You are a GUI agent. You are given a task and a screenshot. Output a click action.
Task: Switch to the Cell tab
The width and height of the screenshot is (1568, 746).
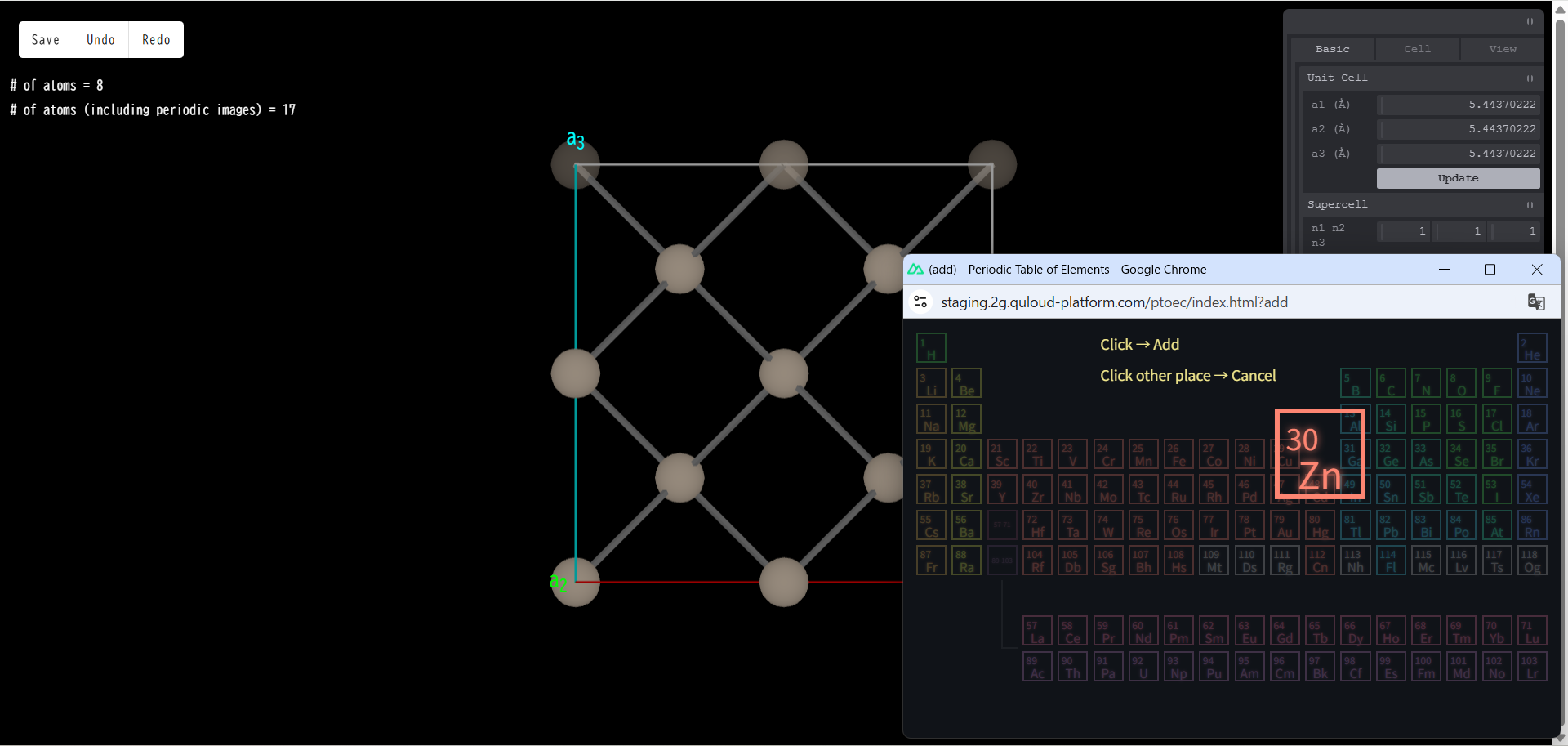pos(1417,49)
